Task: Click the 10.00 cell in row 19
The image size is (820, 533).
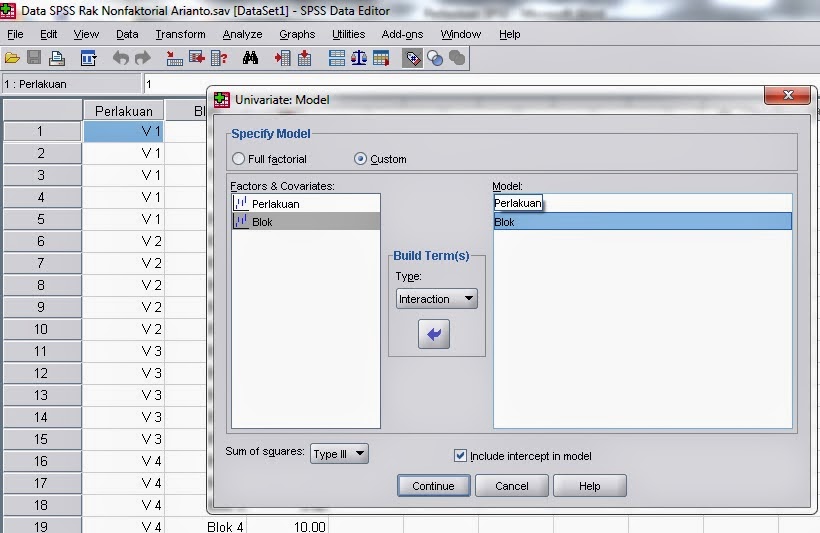Action: coord(287,525)
